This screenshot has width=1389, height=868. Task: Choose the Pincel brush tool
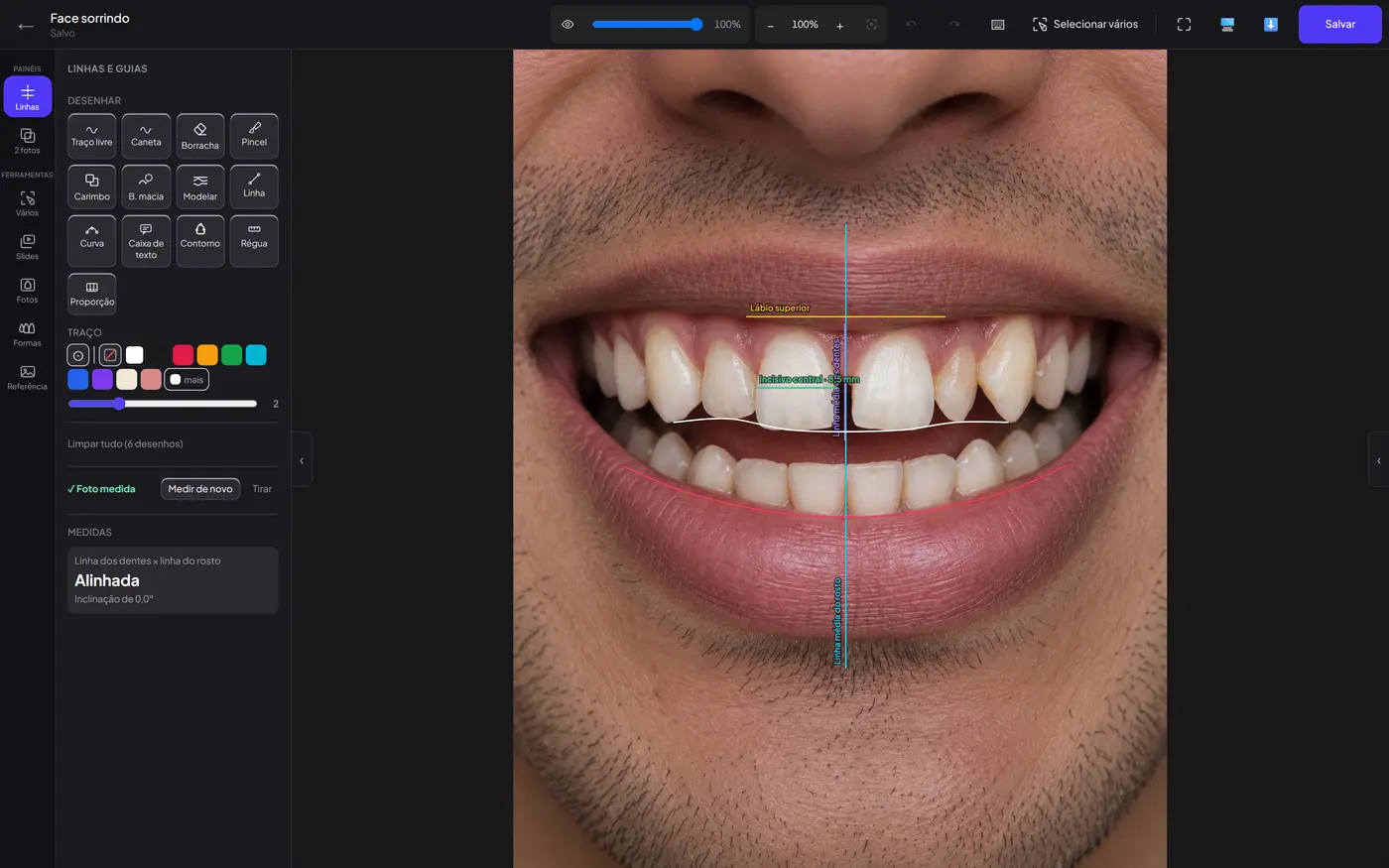(x=254, y=136)
